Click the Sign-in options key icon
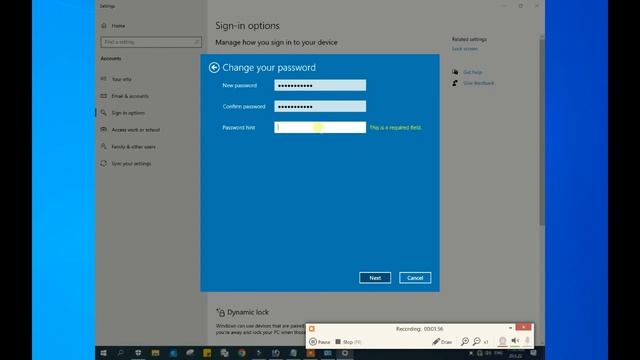Image resolution: width=640 pixels, height=360 pixels. [104, 113]
